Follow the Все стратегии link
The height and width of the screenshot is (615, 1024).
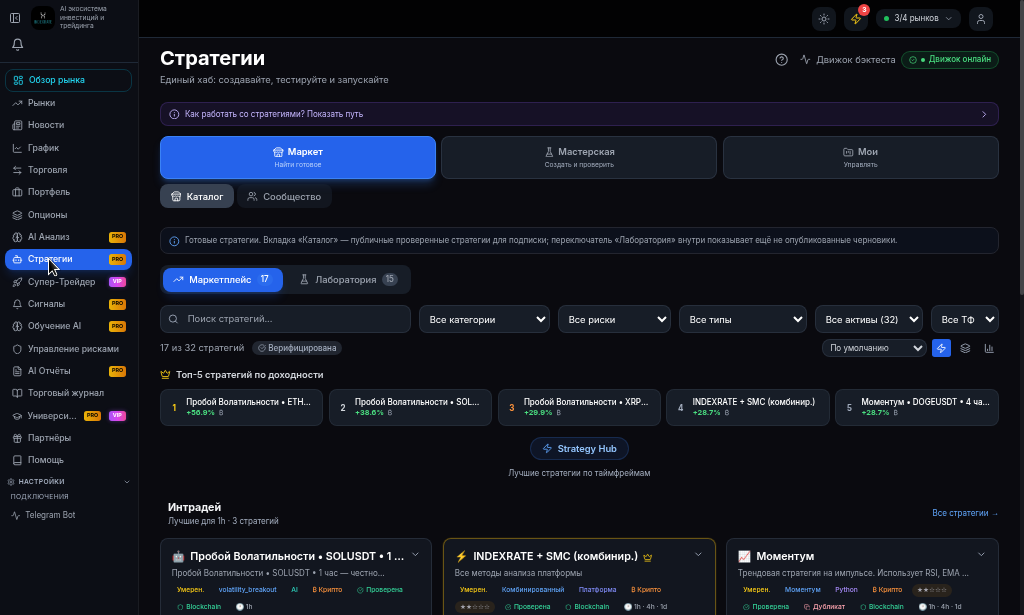coord(965,513)
